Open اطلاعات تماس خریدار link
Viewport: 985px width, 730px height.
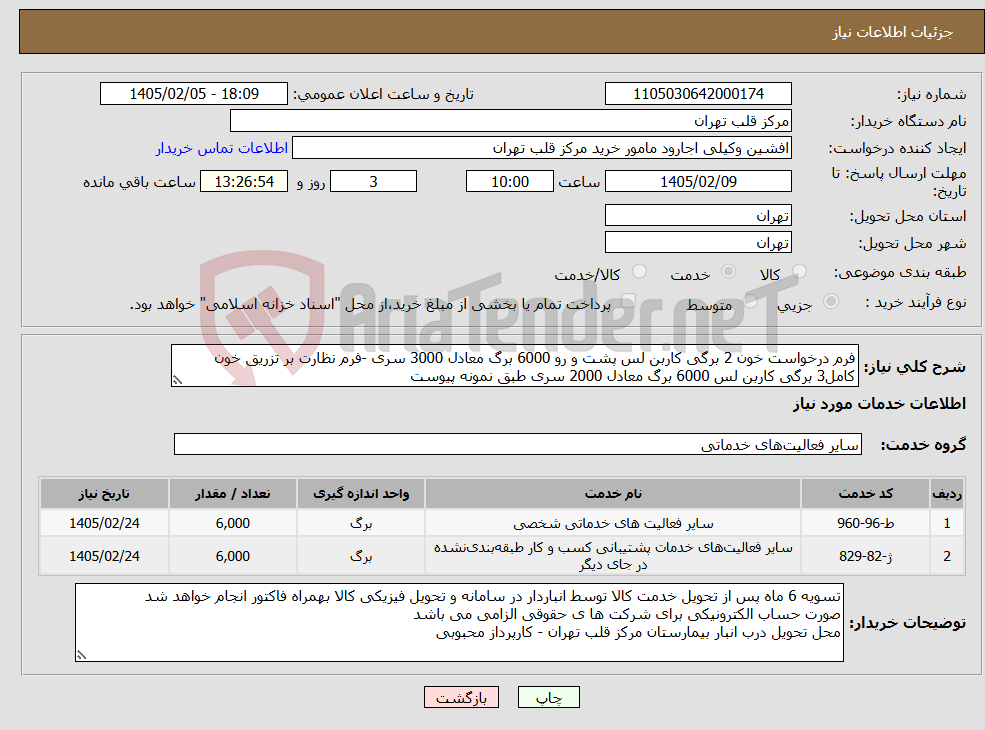(222, 148)
